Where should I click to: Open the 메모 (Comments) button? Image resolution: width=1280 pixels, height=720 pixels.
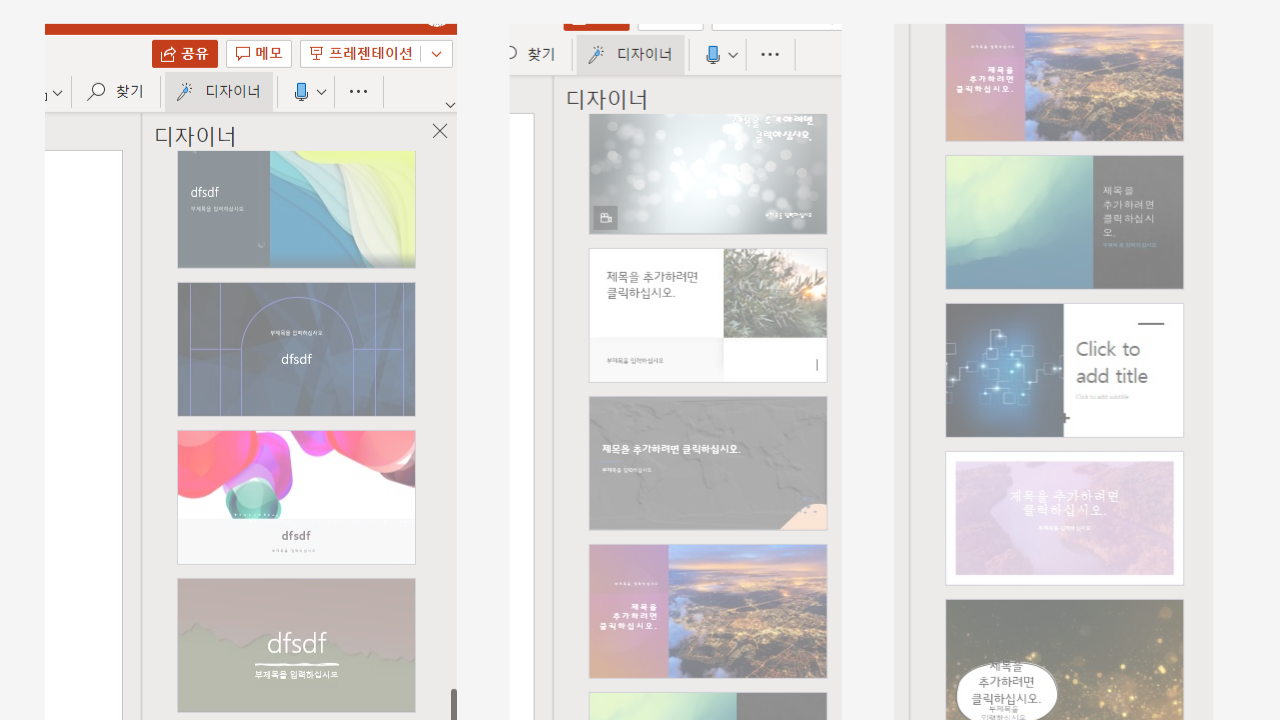point(259,54)
